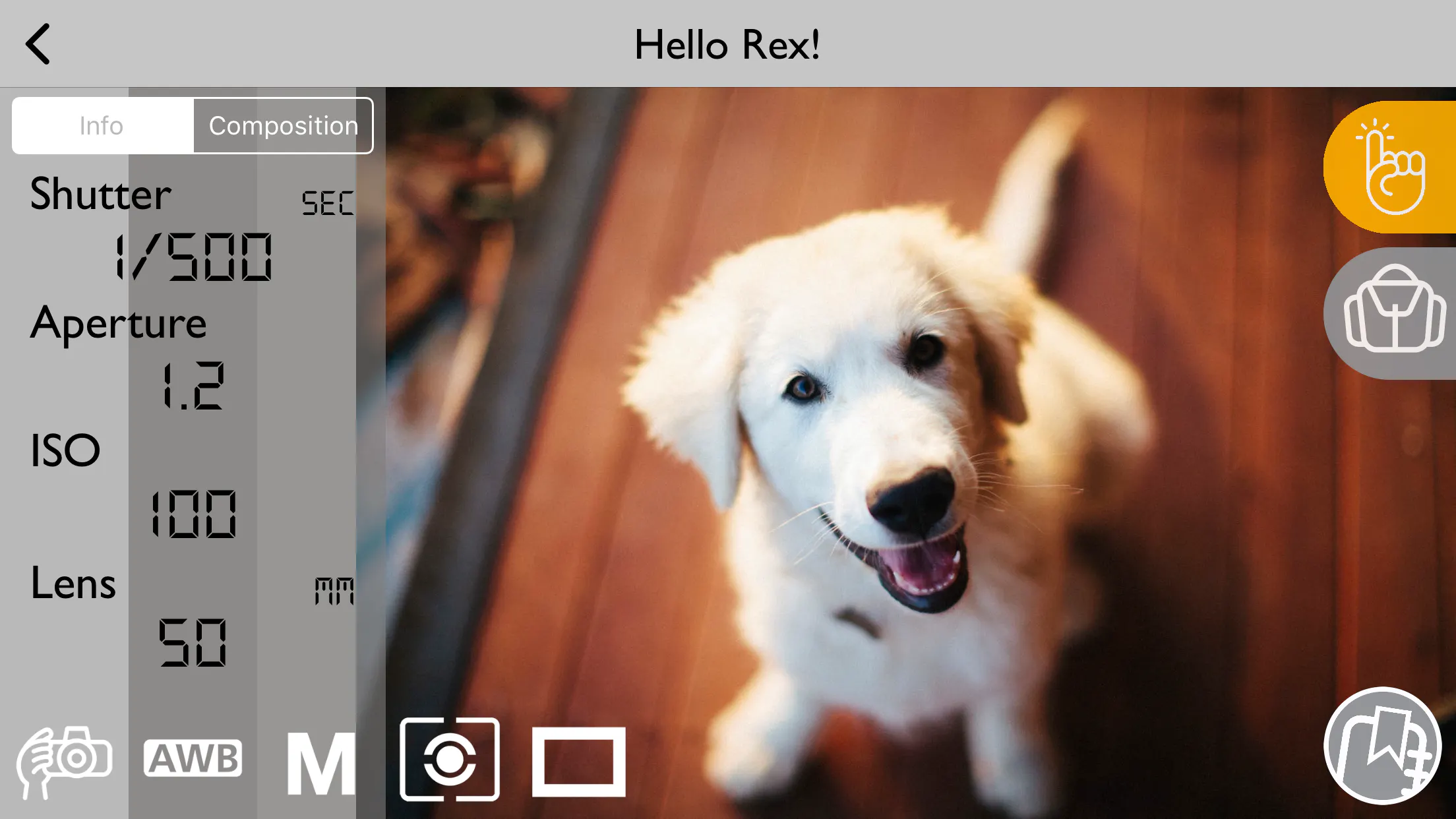Tap the MM unit label
Viewport: 1456px width, 819px height.
point(334,591)
